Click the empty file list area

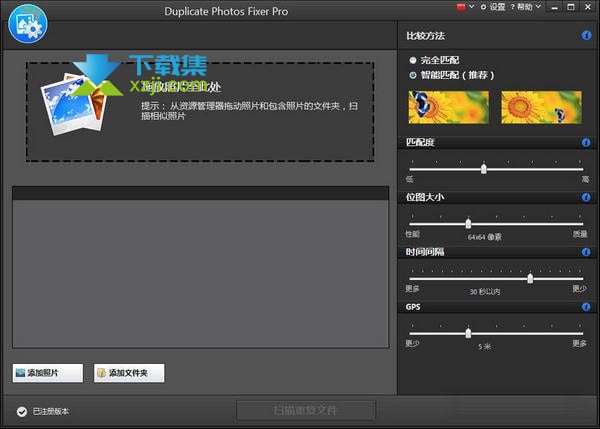(x=201, y=273)
